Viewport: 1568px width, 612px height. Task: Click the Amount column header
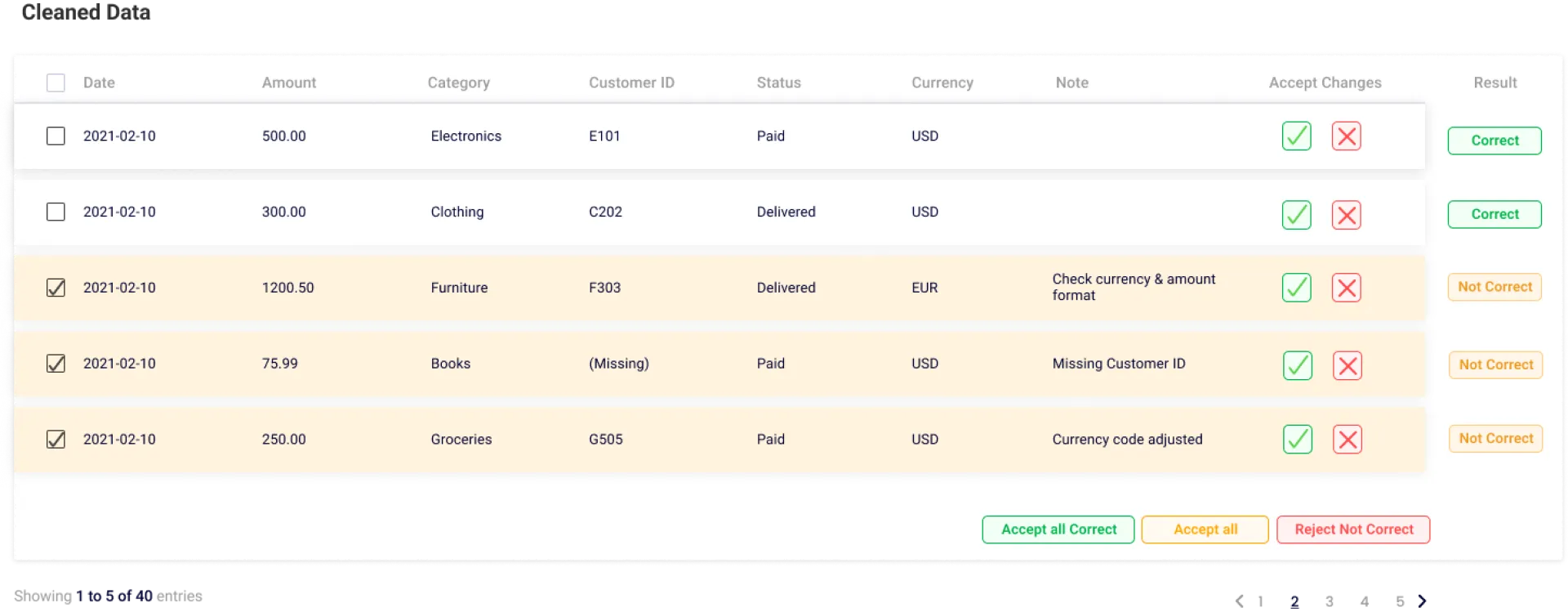pyautogui.click(x=288, y=83)
